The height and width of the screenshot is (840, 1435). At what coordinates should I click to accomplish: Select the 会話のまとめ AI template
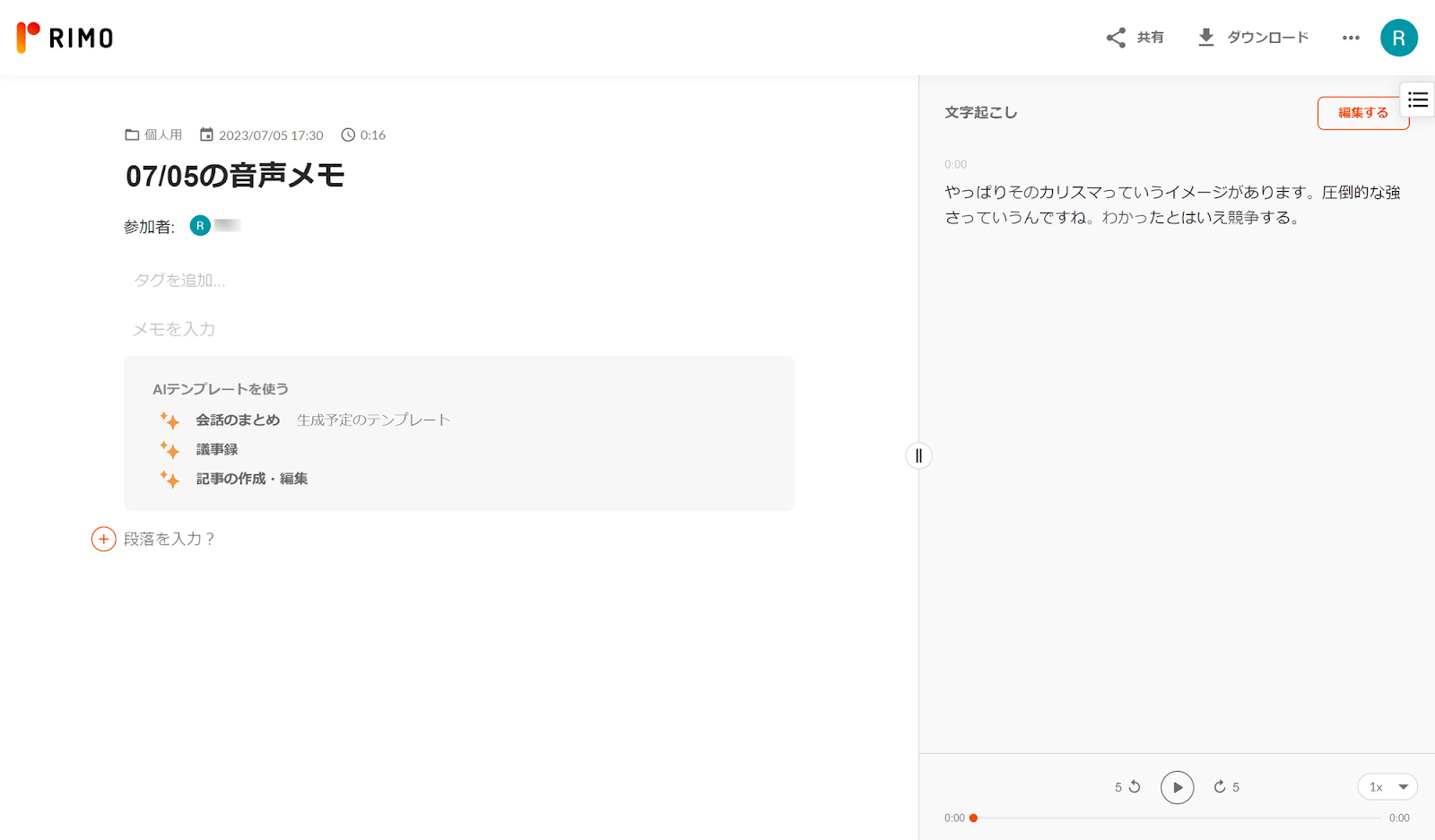pyautogui.click(x=238, y=420)
